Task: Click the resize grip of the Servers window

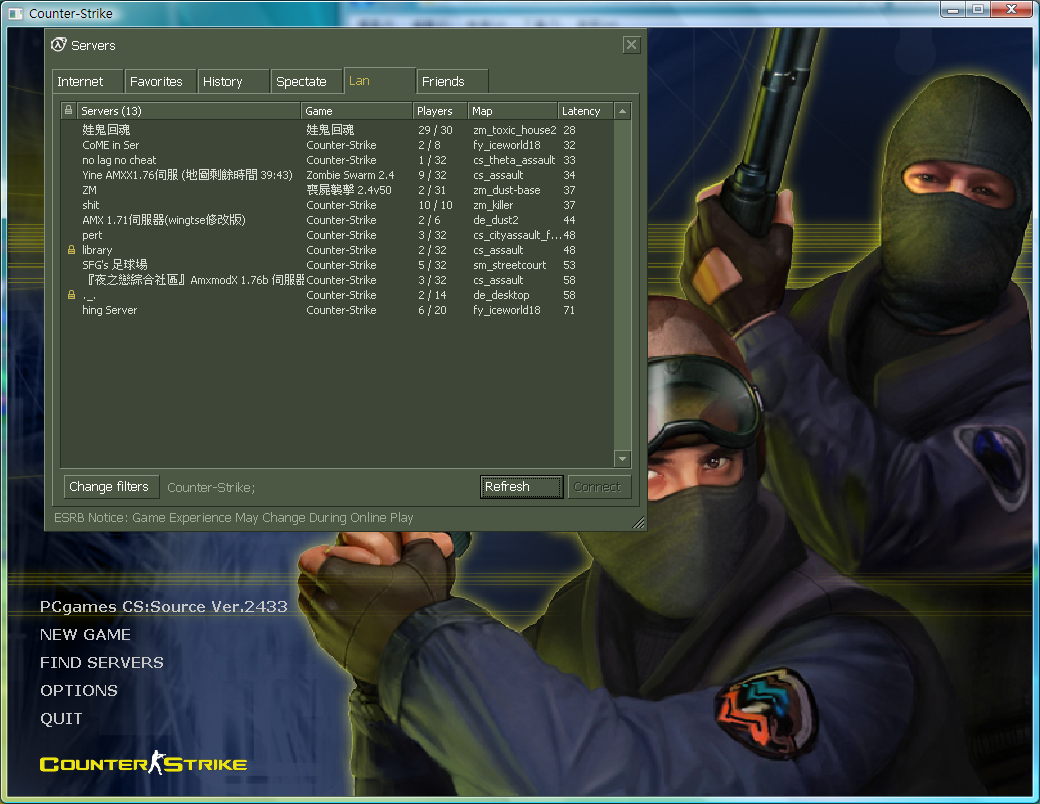Action: tap(638, 521)
